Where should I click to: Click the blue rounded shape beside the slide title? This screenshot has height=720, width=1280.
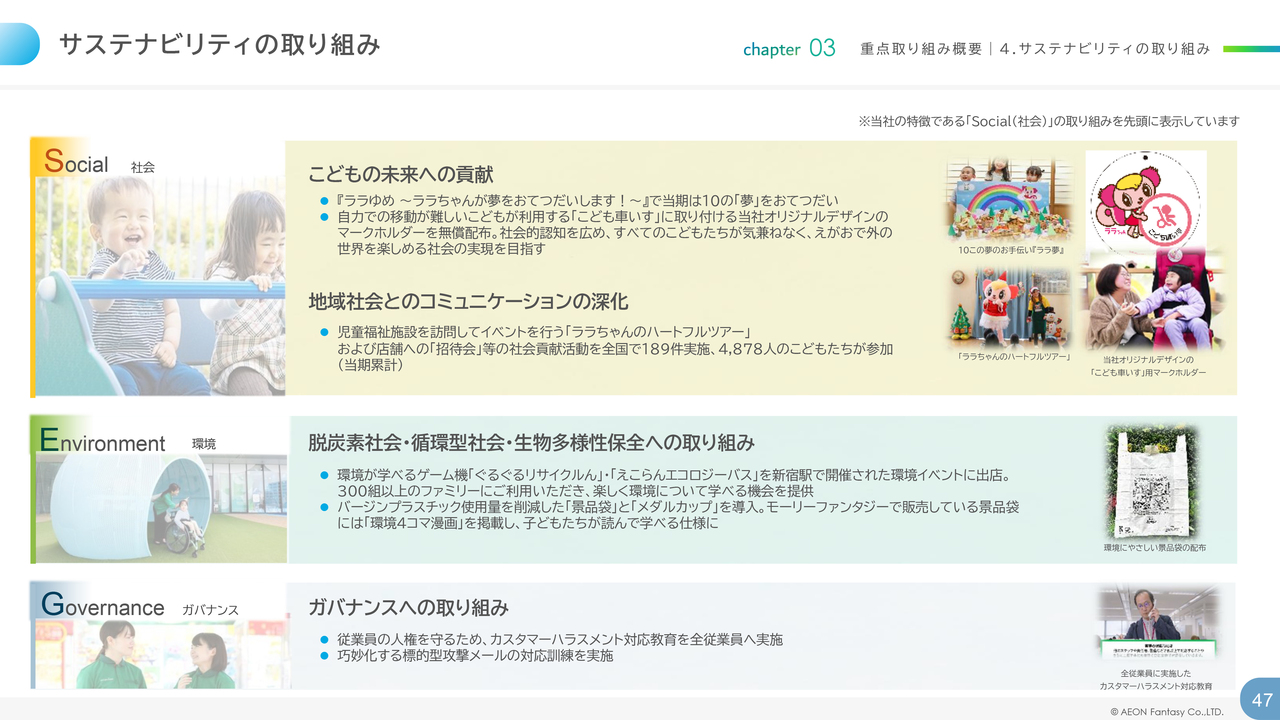[x=20, y=44]
